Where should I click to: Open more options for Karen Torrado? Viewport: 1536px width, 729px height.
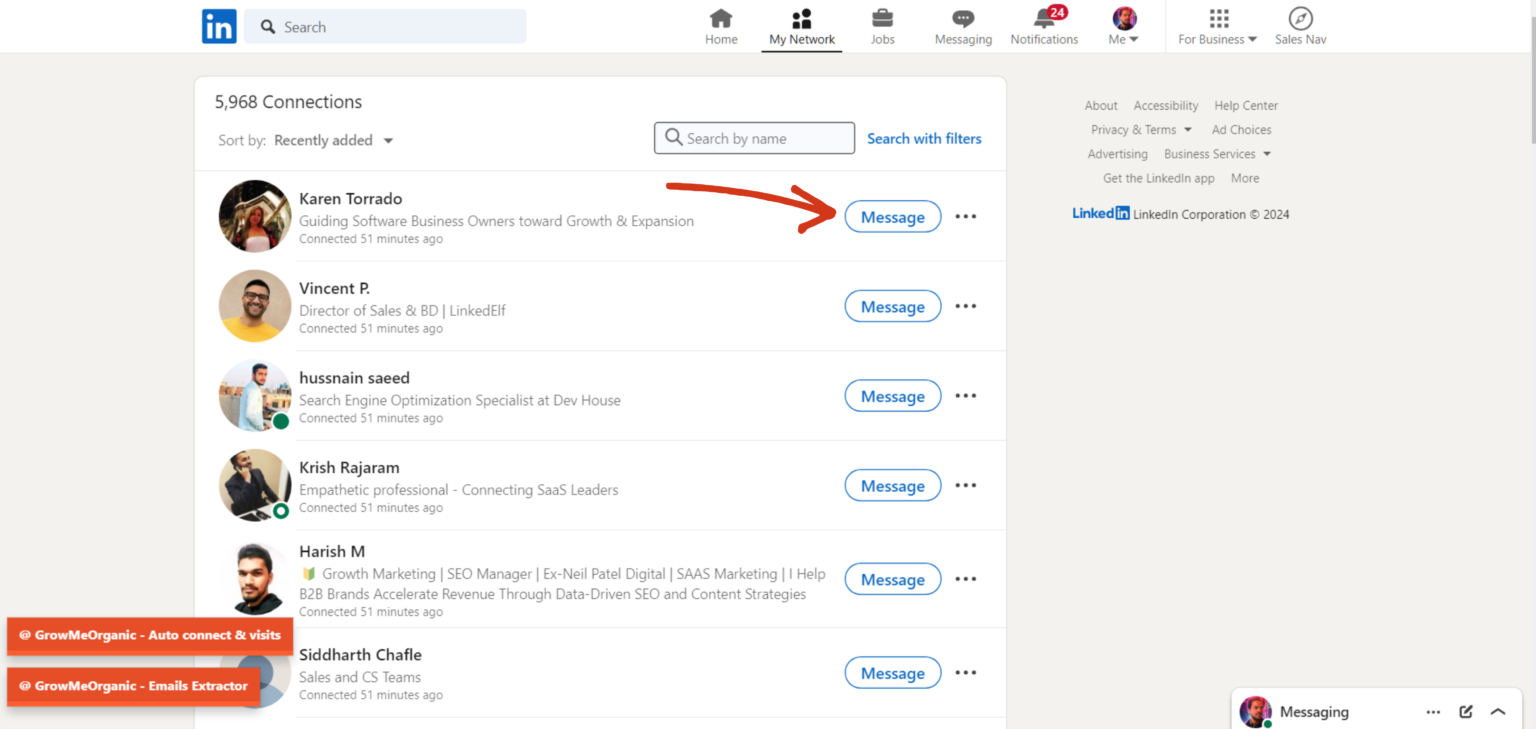[965, 217]
